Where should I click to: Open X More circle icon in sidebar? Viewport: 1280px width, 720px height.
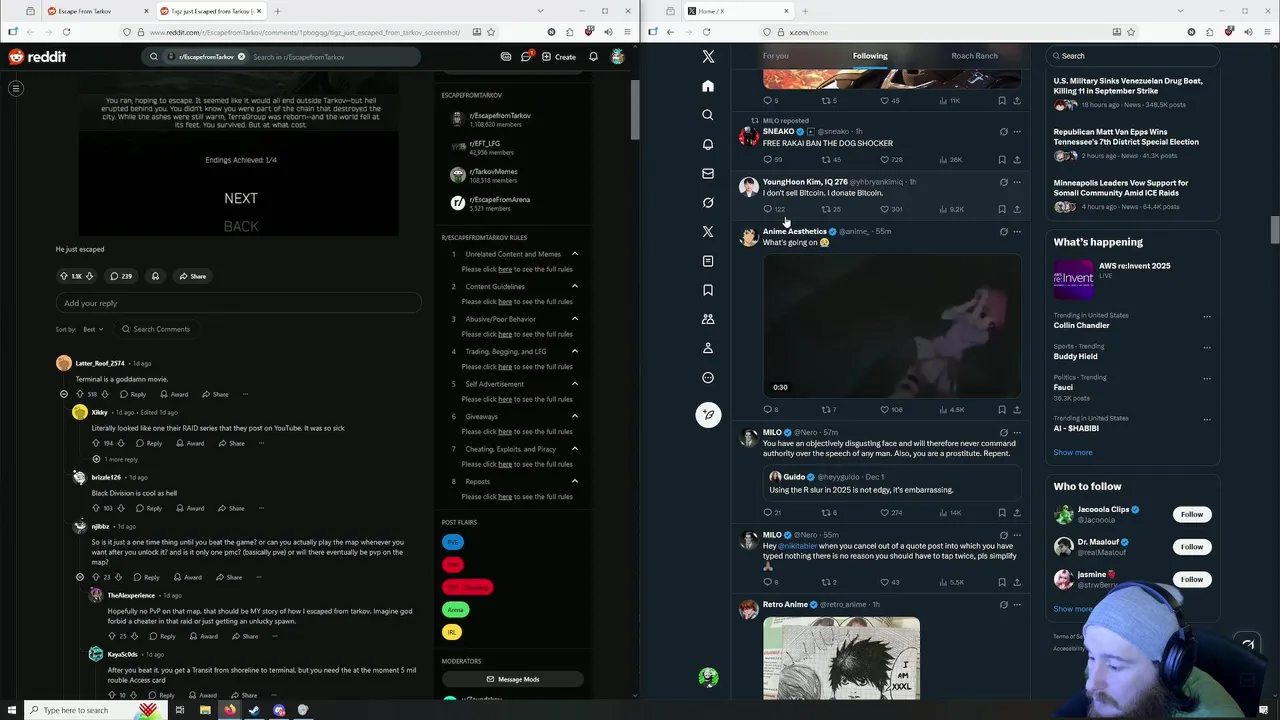click(708, 378)
